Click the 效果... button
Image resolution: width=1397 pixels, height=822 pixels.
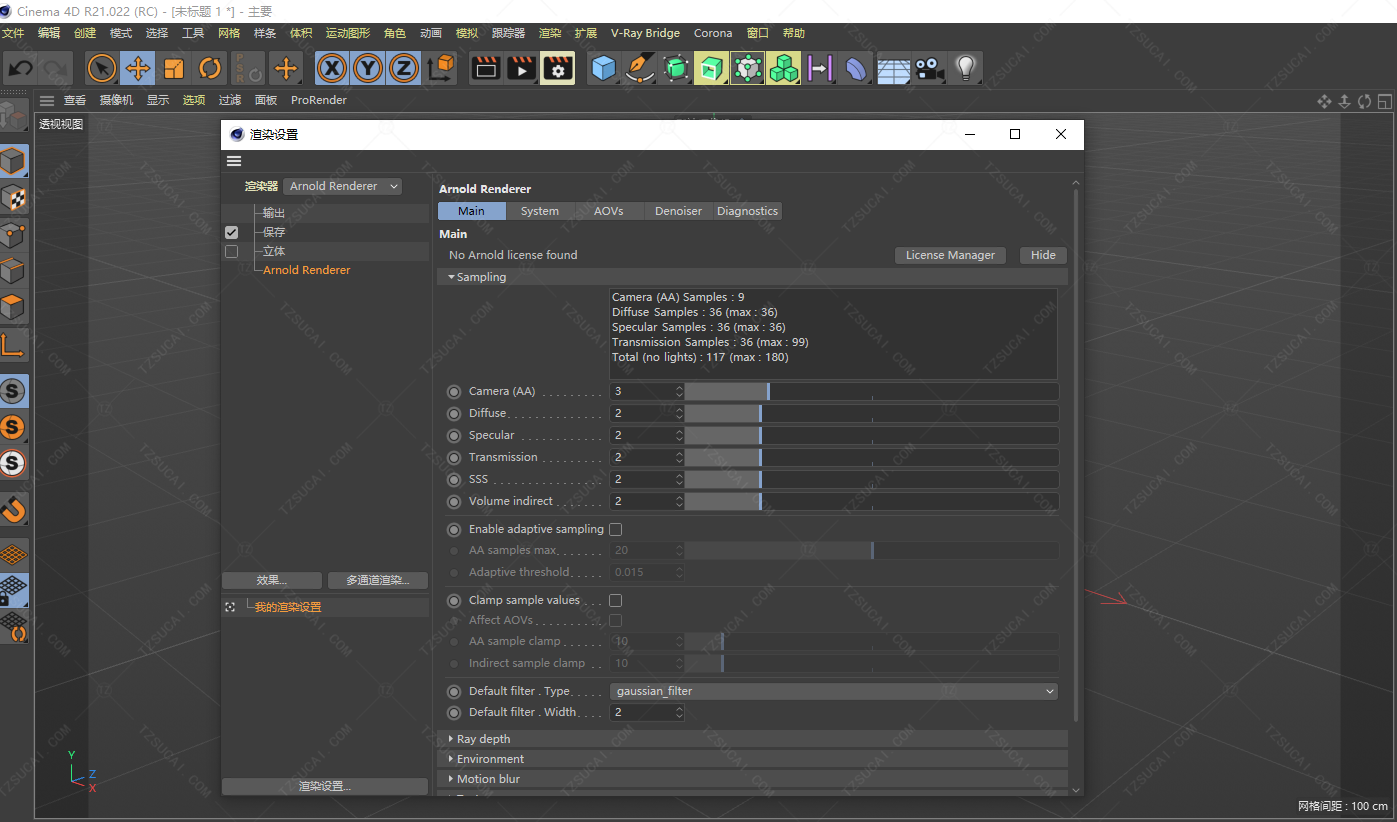[272, 580]
